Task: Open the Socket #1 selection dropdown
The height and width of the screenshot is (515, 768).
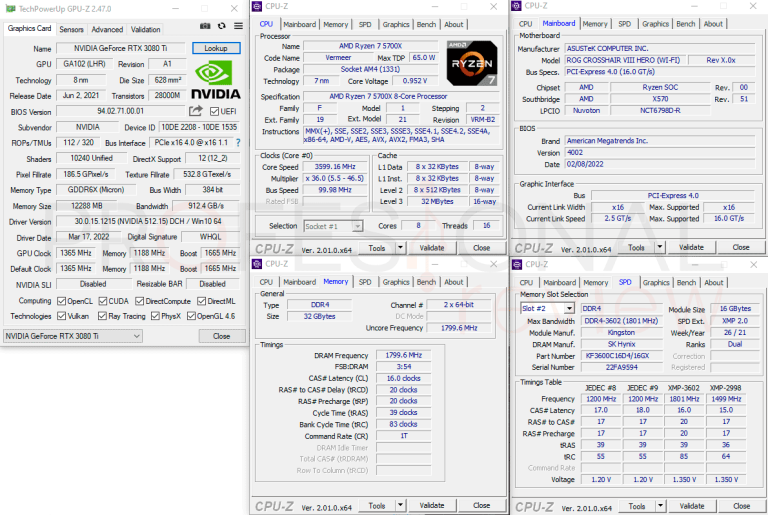Action: 333,226
